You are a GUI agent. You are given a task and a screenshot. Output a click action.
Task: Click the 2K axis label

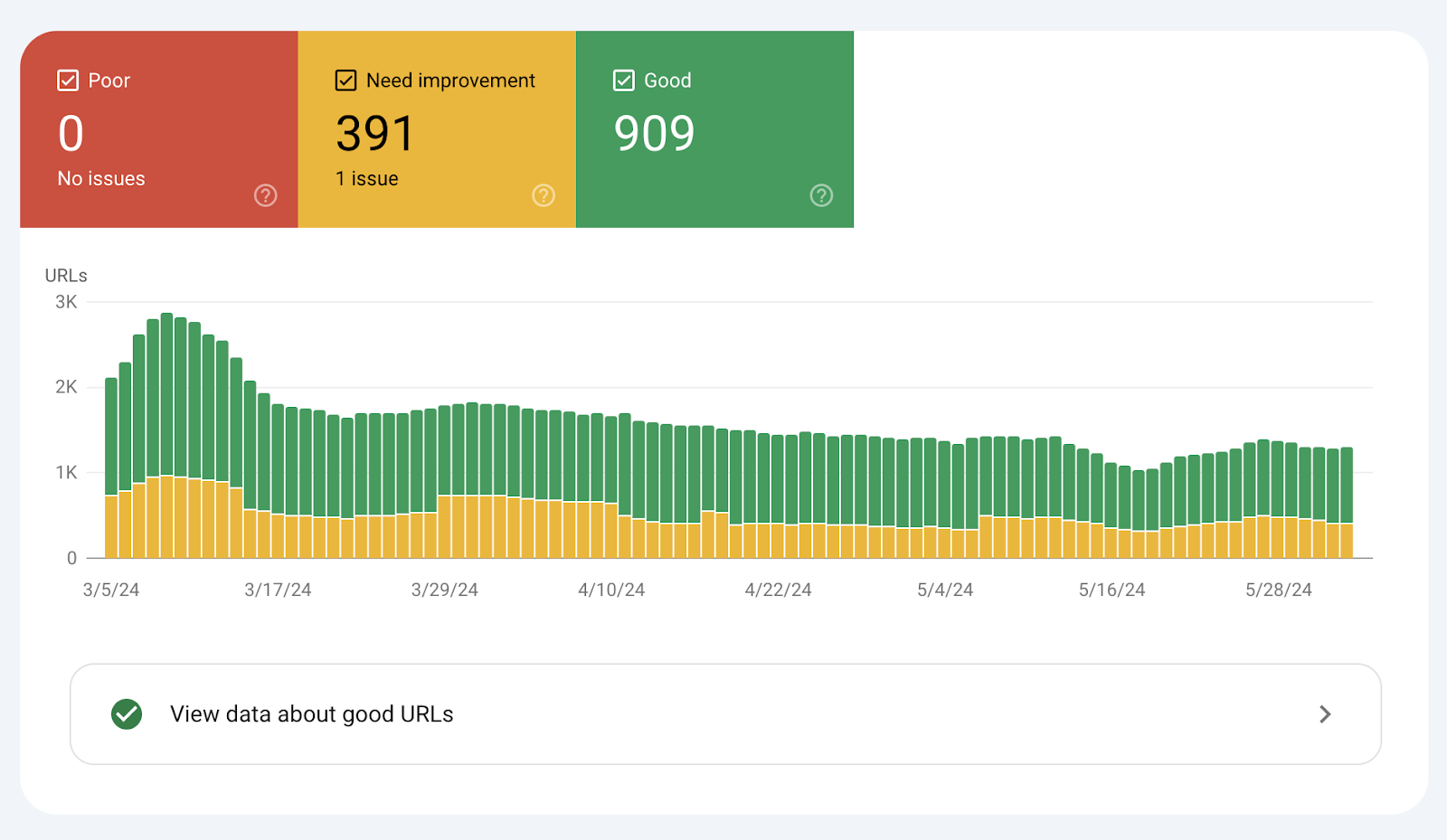66,387
